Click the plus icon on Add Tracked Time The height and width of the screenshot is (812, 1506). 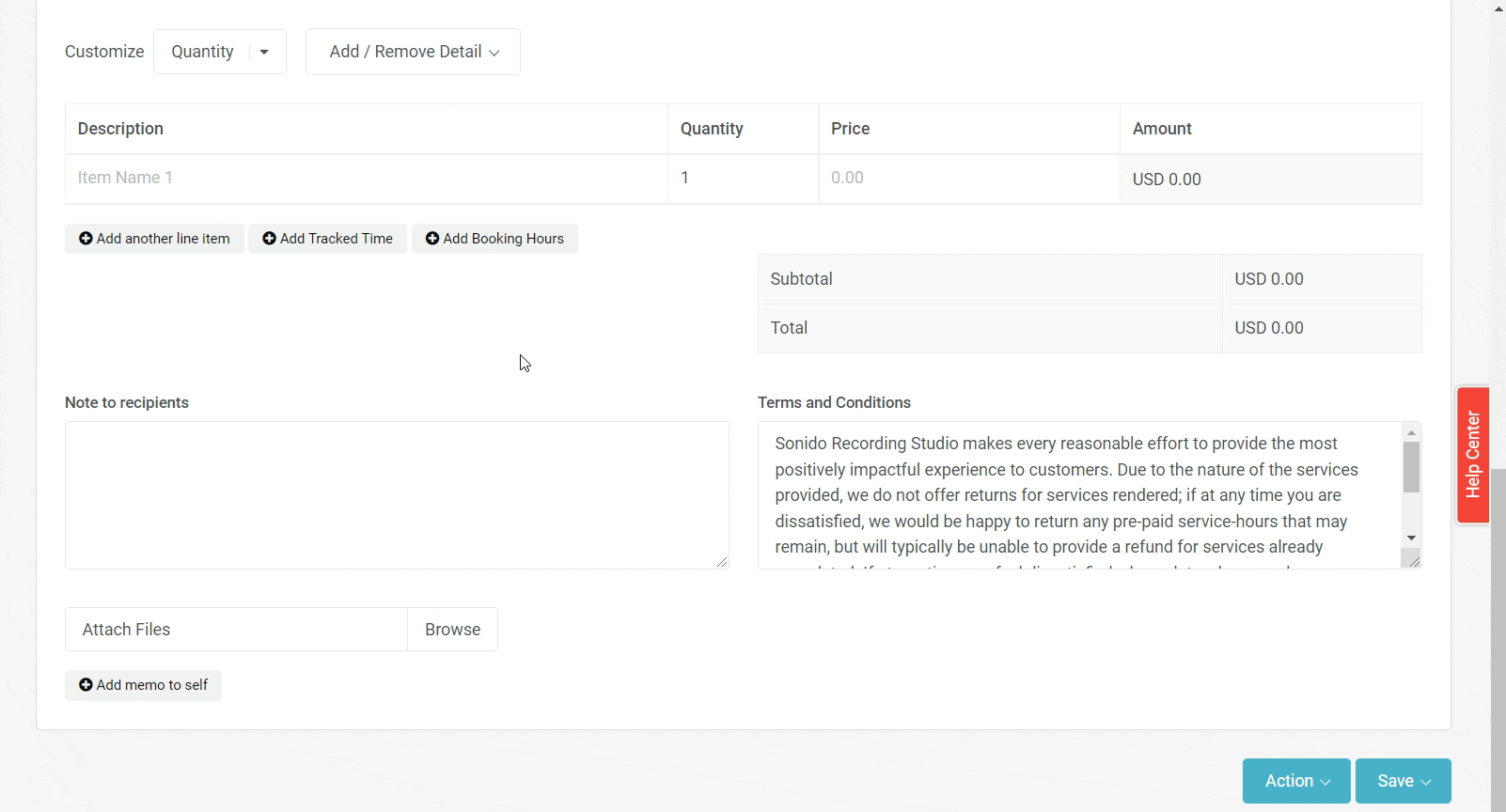(x=269, y=239)
